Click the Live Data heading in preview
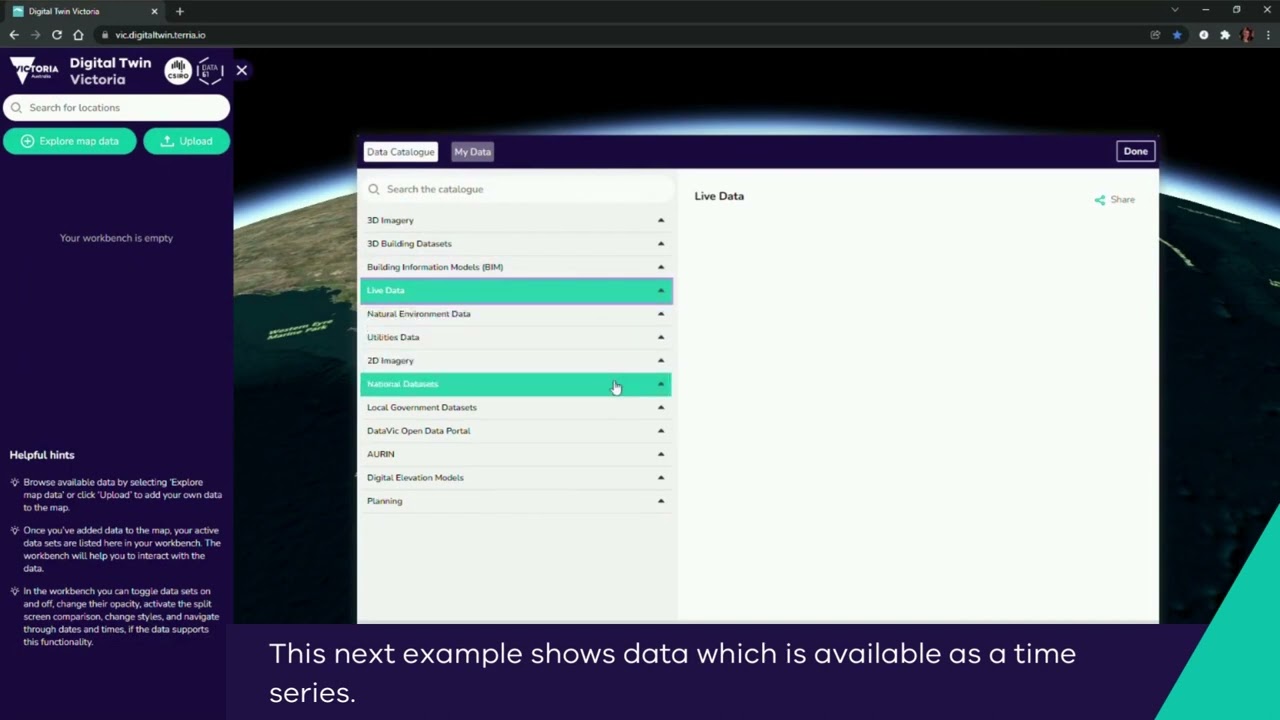The height and width of the screenshot is (720, 1280). click(719, 196)
